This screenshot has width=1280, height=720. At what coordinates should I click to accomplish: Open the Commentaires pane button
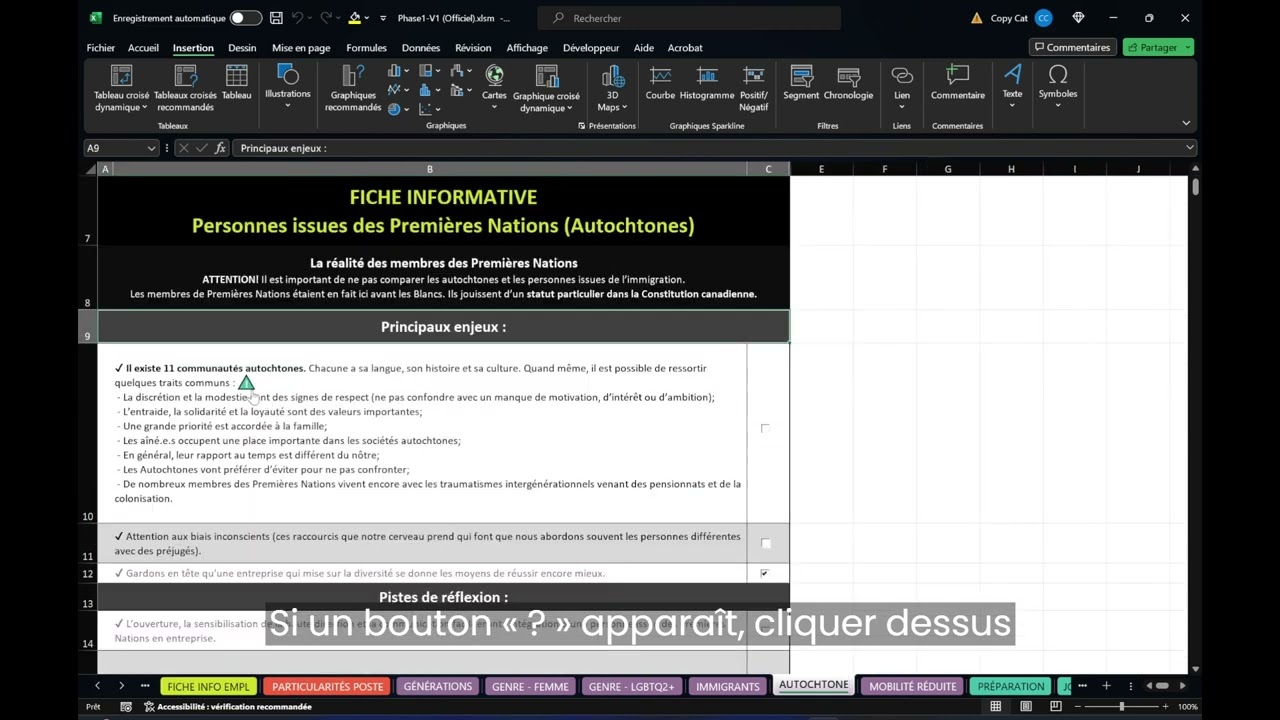[x=1072, y=47]
